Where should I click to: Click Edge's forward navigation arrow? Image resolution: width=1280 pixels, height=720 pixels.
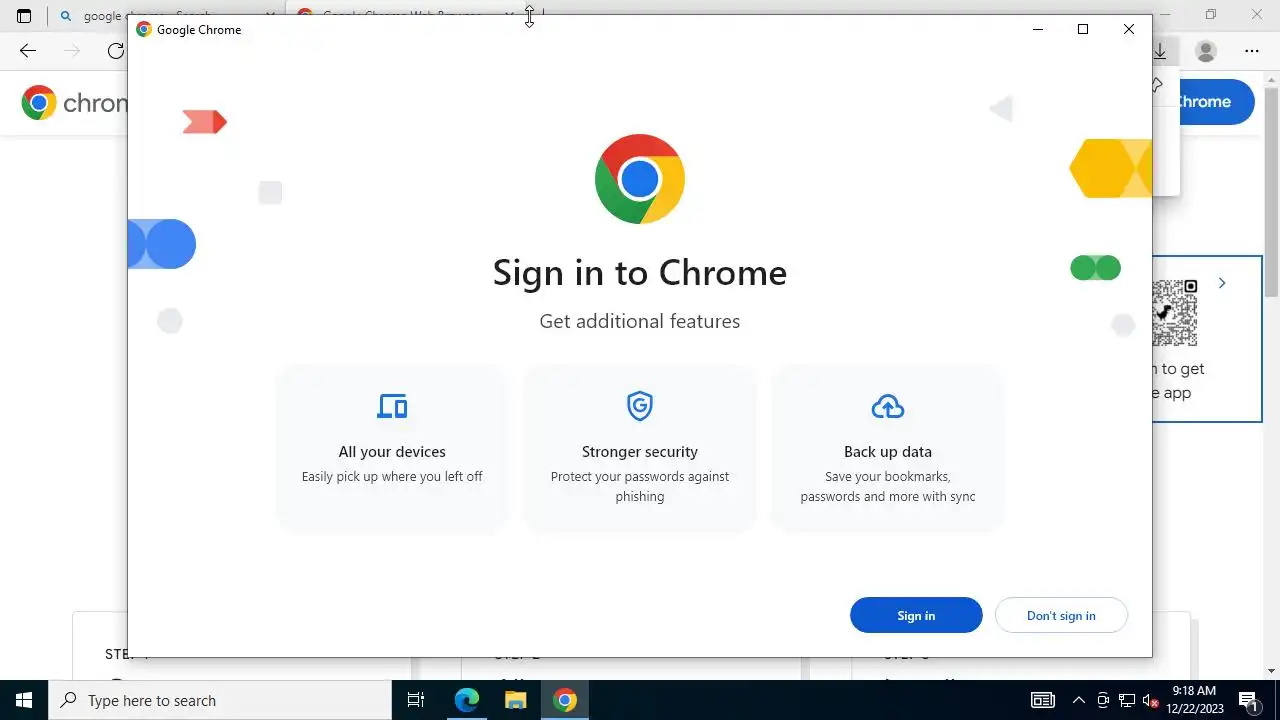pyautogui.click(x=72, y=51)
